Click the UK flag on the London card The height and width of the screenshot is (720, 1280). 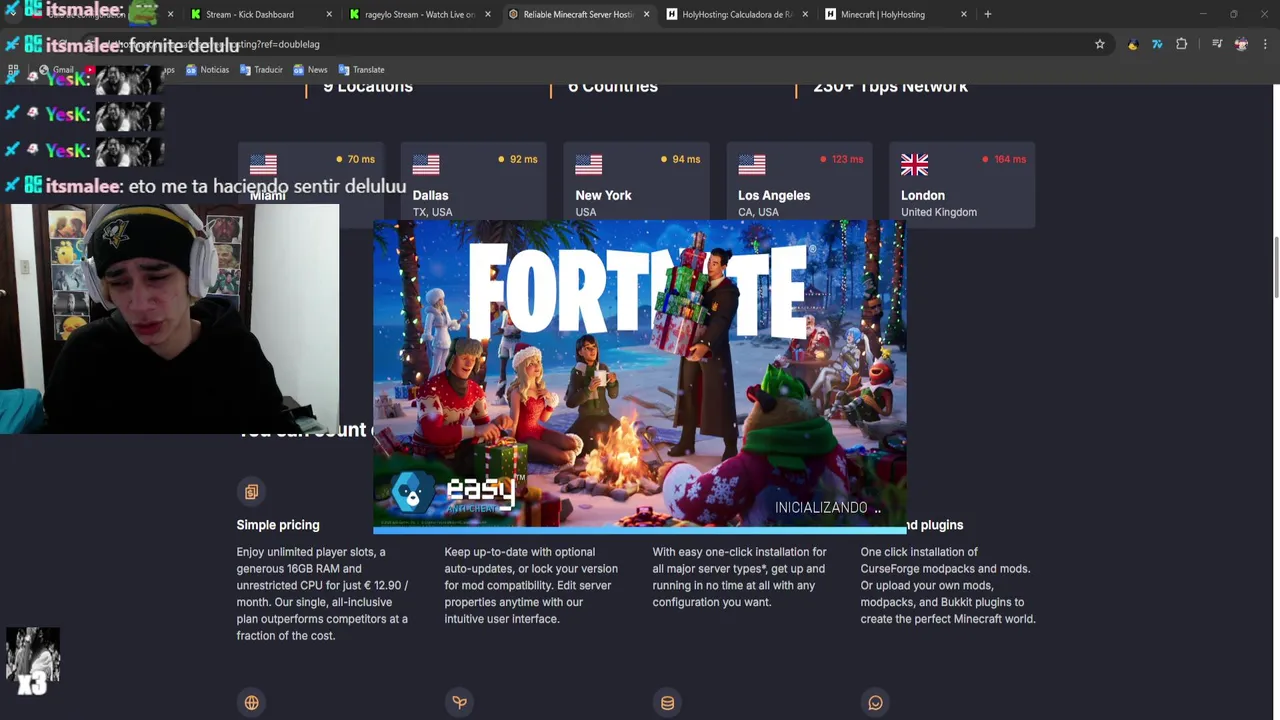[x=915, y=164]
